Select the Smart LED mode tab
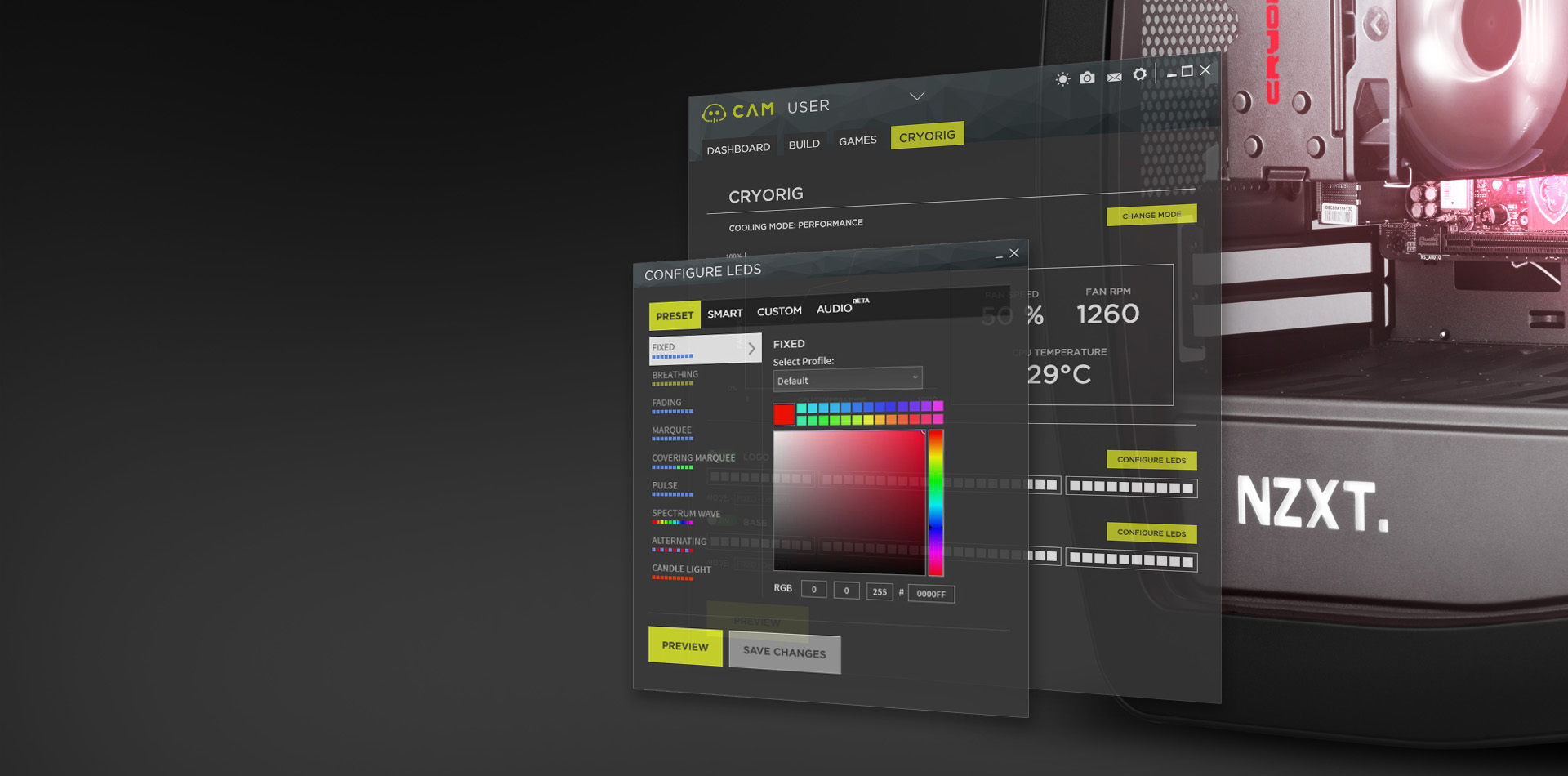This screenshot has width=1568, height=776. (724, 314)
